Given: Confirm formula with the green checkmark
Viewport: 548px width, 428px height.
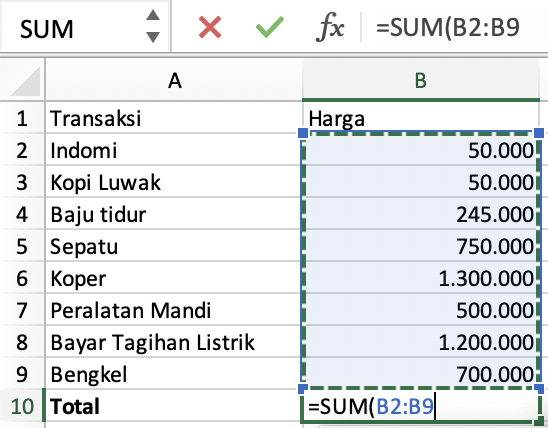Looking at the screenshot, I should (269, 27).
